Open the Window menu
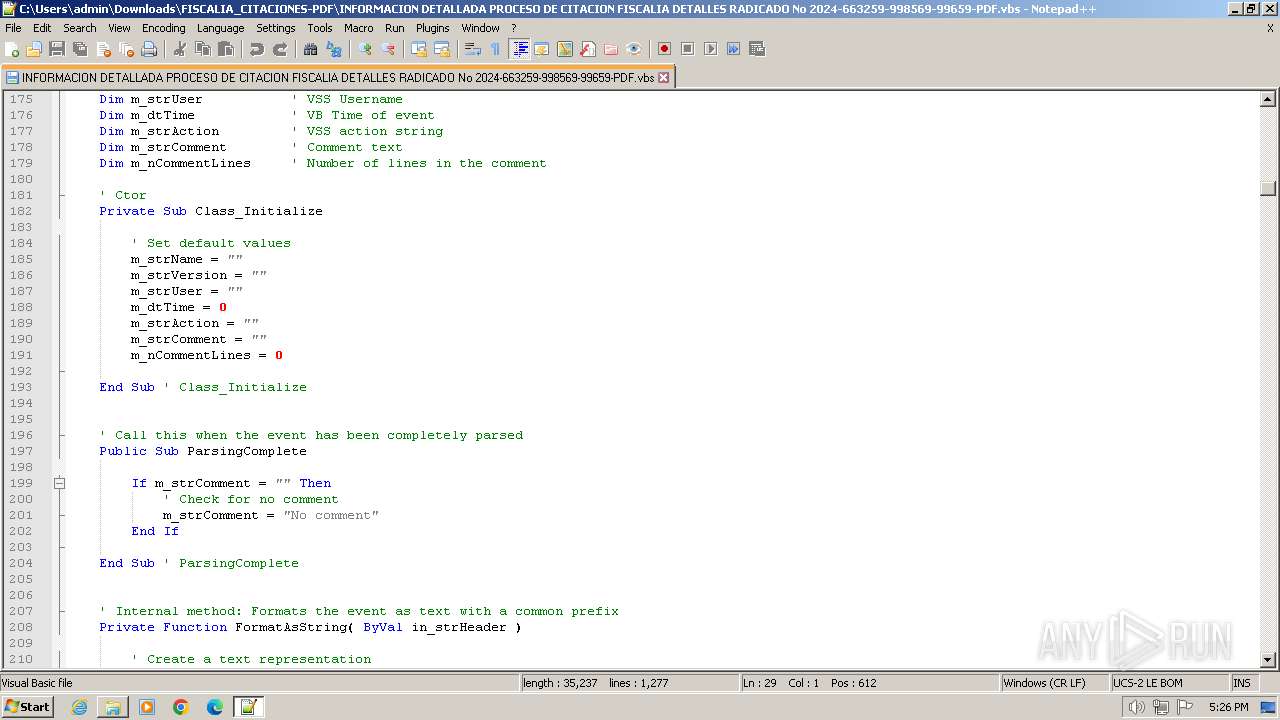 (480, 28)
